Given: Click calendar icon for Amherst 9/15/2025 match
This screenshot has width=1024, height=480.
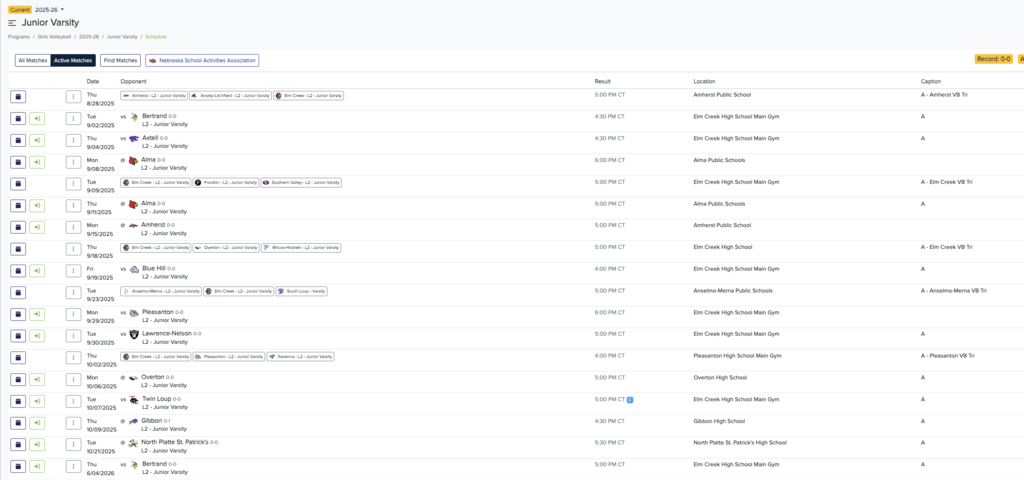Looking at the screenshot, I should coord(18,227).
